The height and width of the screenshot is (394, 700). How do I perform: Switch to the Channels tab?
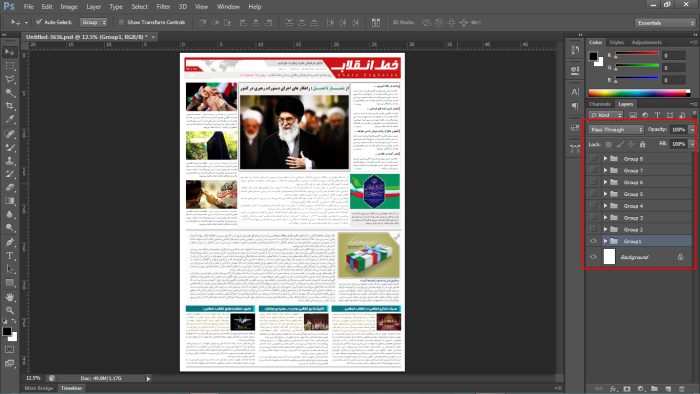click(600, 104)
